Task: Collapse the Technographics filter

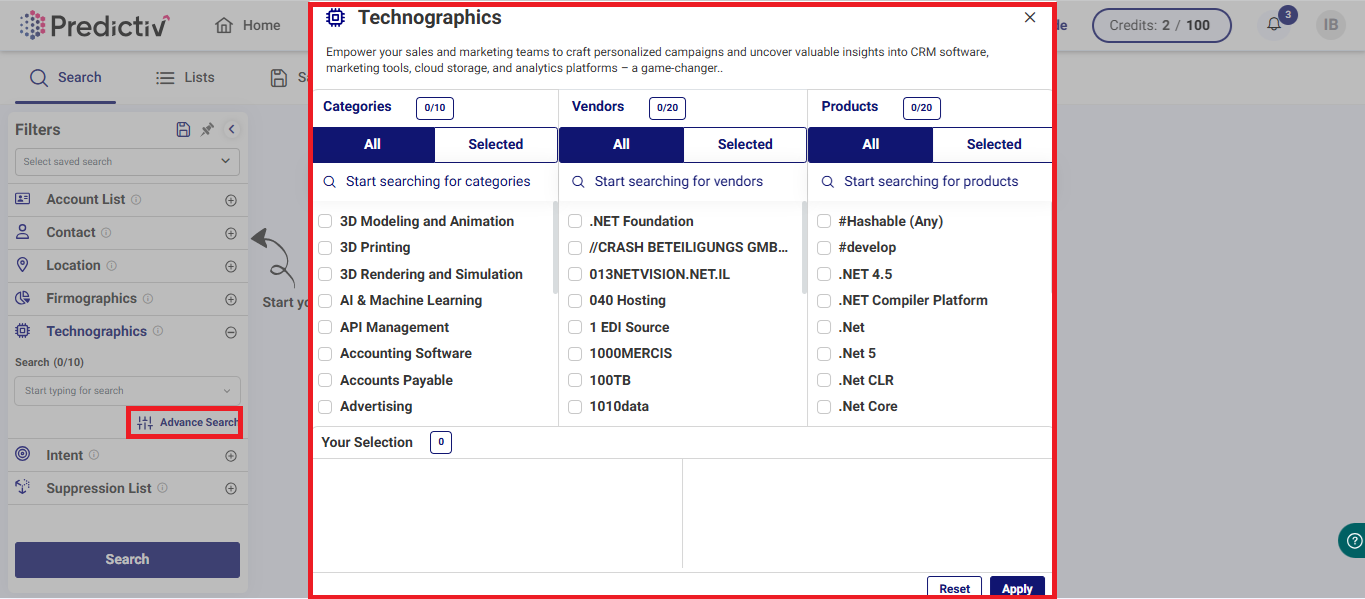Action: (x=231, y=332)
